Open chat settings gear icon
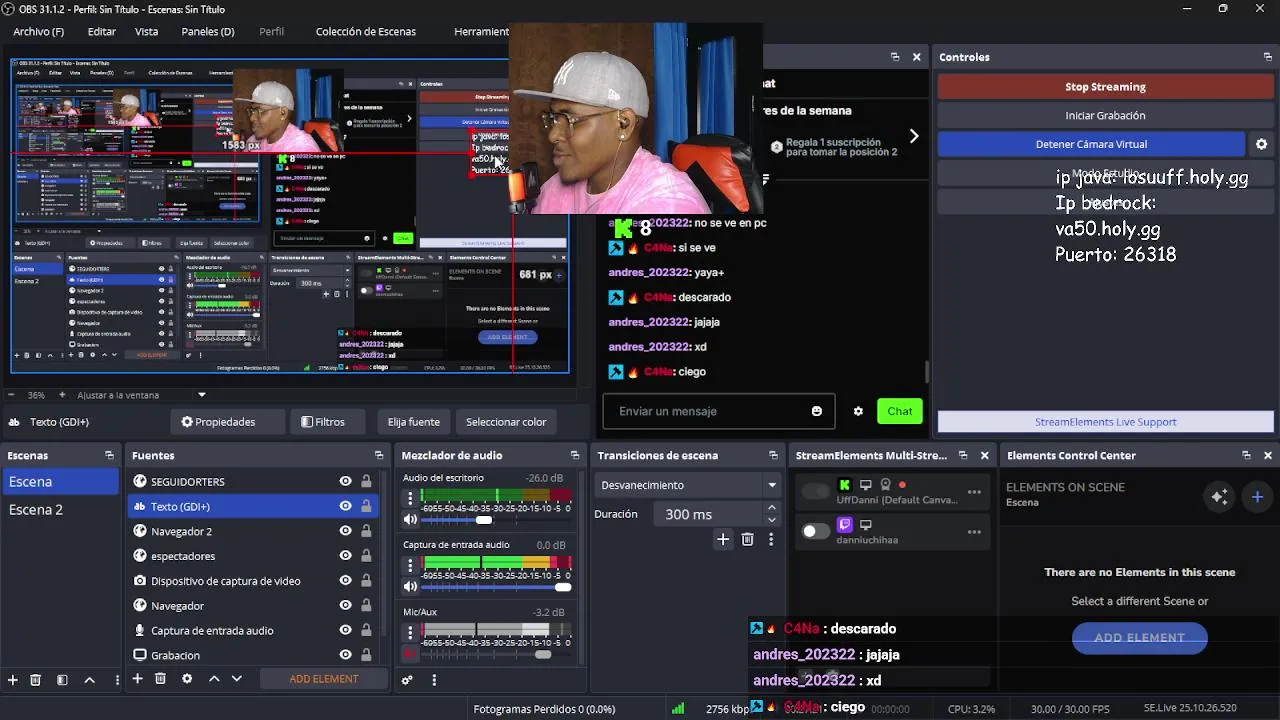This screenshot has width=1280, height=720. pyautogui.click(x=858, y=411)
